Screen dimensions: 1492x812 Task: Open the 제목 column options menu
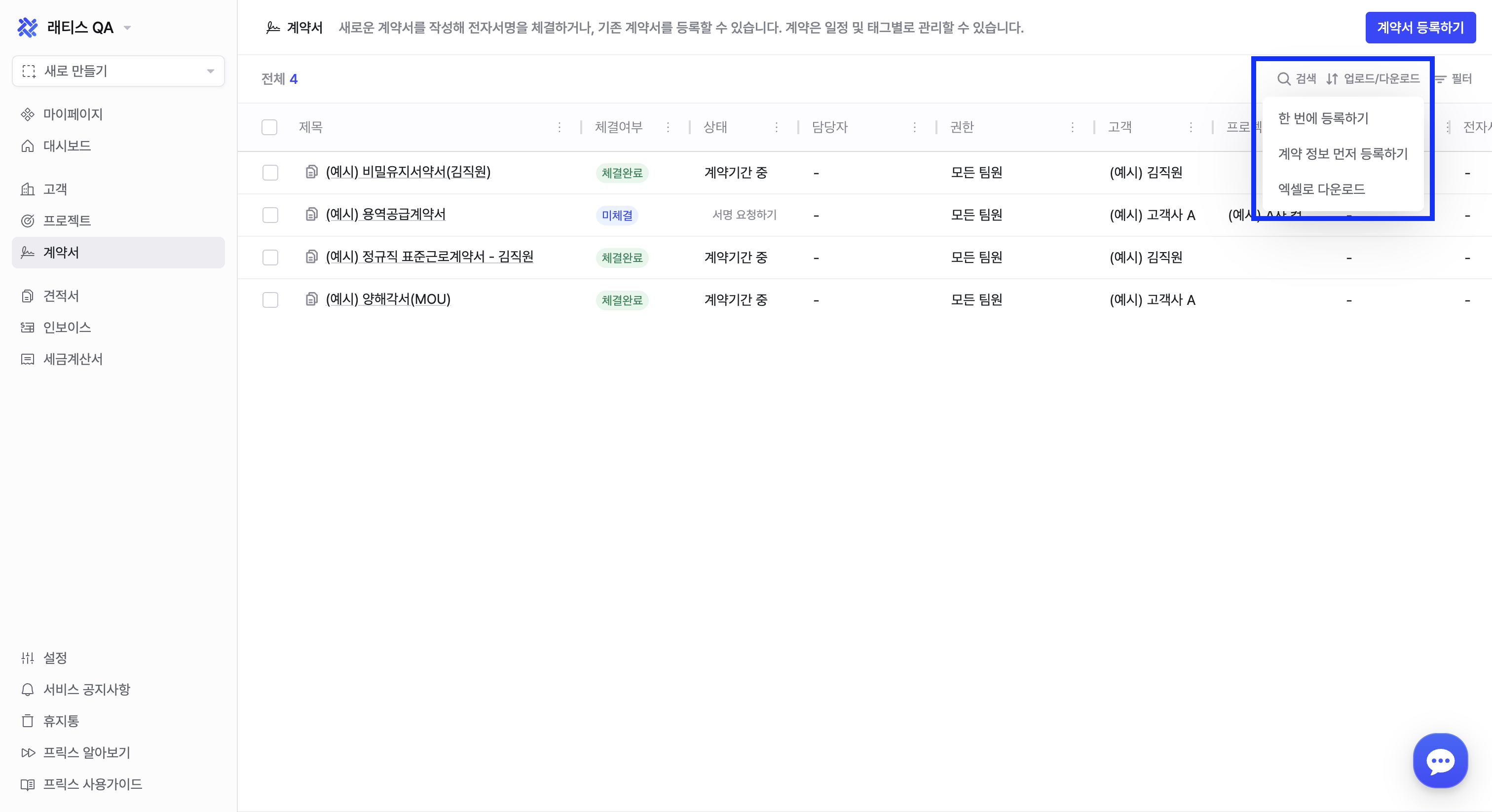click(559, 127)
